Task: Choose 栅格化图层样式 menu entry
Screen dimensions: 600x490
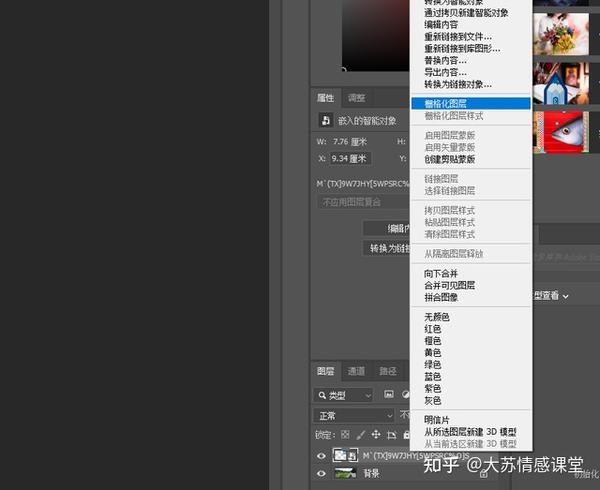Action: (x=471, y=116)
